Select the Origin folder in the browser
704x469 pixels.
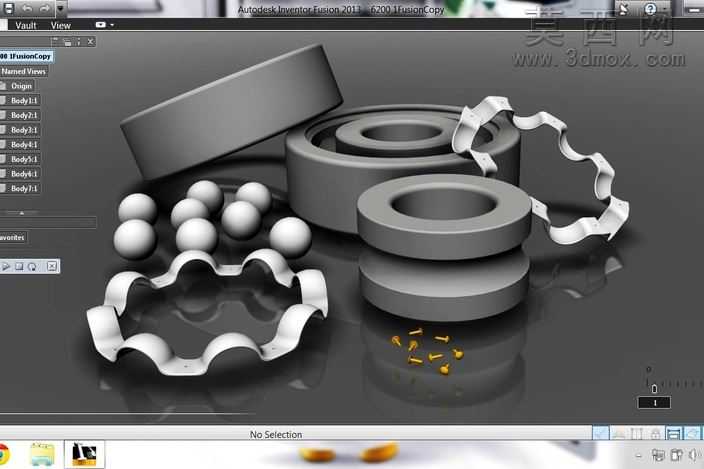[21, 86]
